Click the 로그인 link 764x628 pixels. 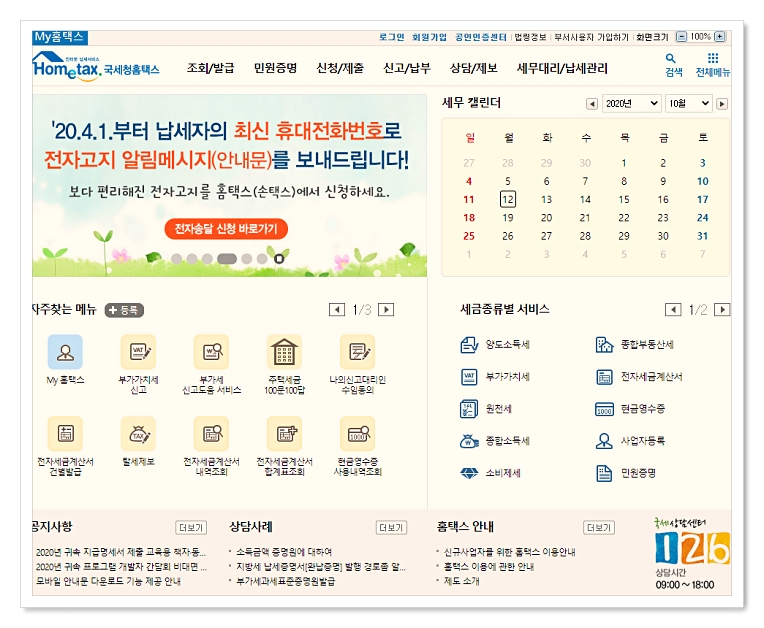pyautogui.click(x=392, y=37)
